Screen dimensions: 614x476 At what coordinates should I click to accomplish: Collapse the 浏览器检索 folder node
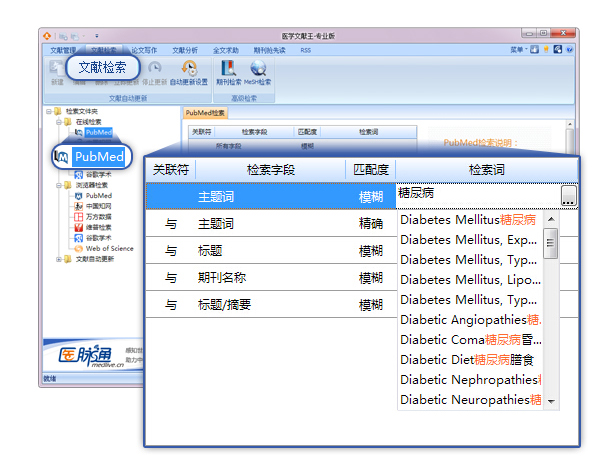tap(59, 185)
